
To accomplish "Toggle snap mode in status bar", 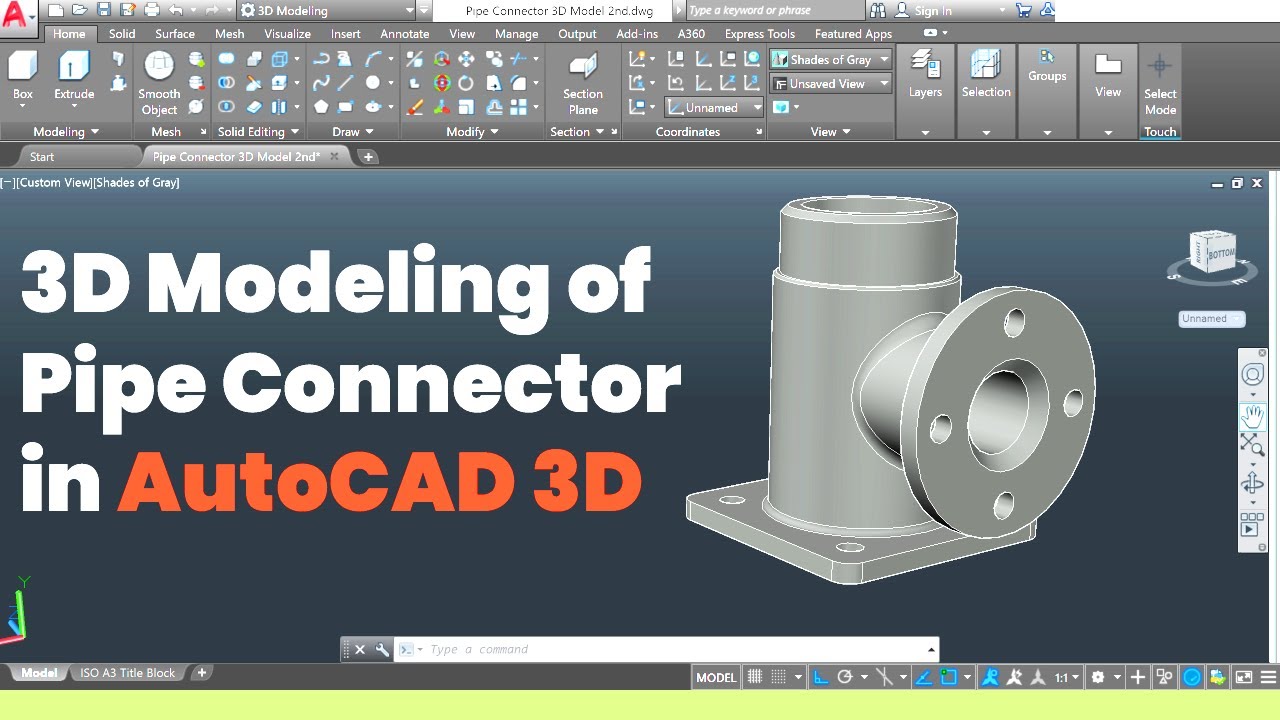I will coord(781,677).
